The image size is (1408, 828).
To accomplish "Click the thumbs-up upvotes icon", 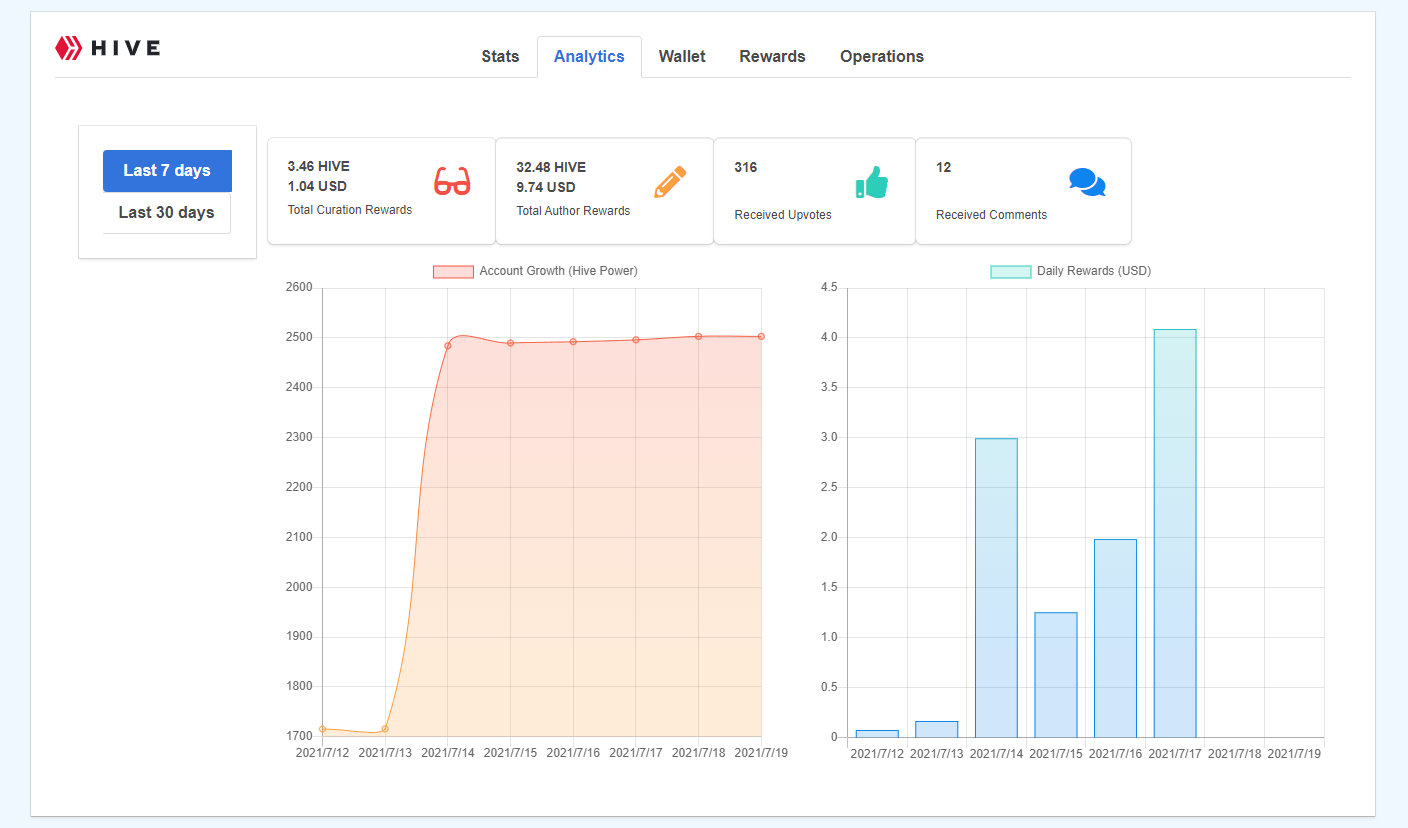I will tap(872, 182).
